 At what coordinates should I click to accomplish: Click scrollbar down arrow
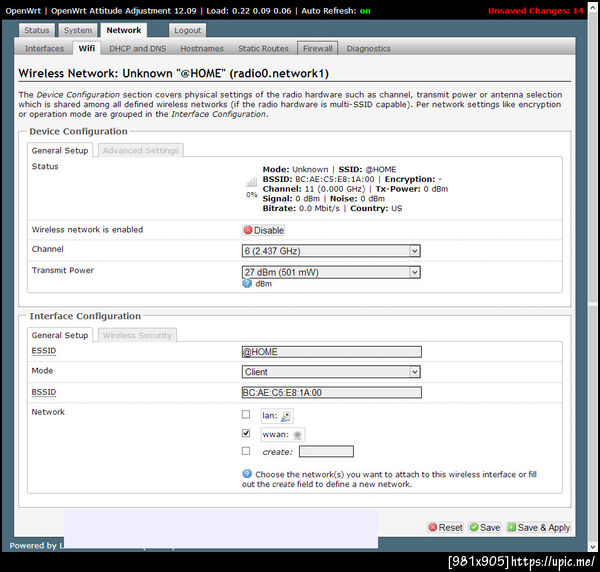coord(593,547)
